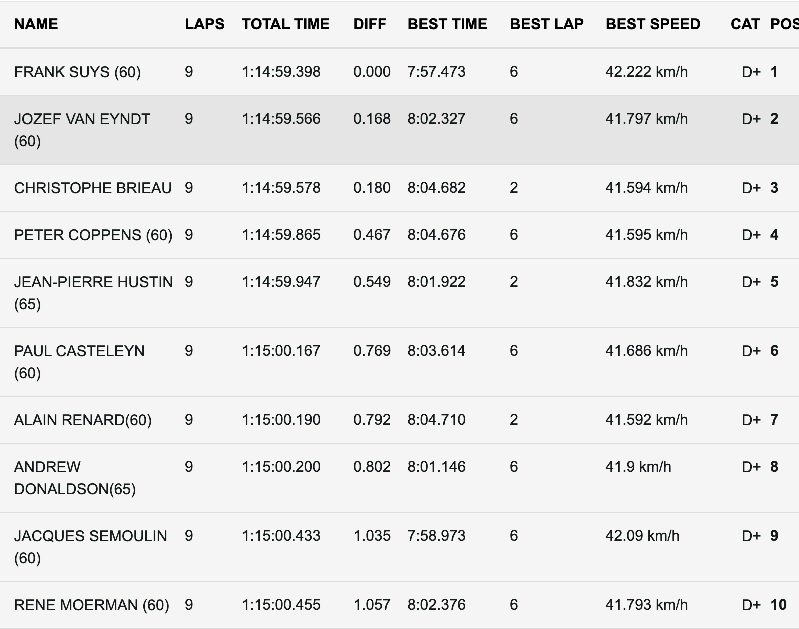Sort by the NAME column header
This screenshot has height=629, width=799.
(36, 24)
